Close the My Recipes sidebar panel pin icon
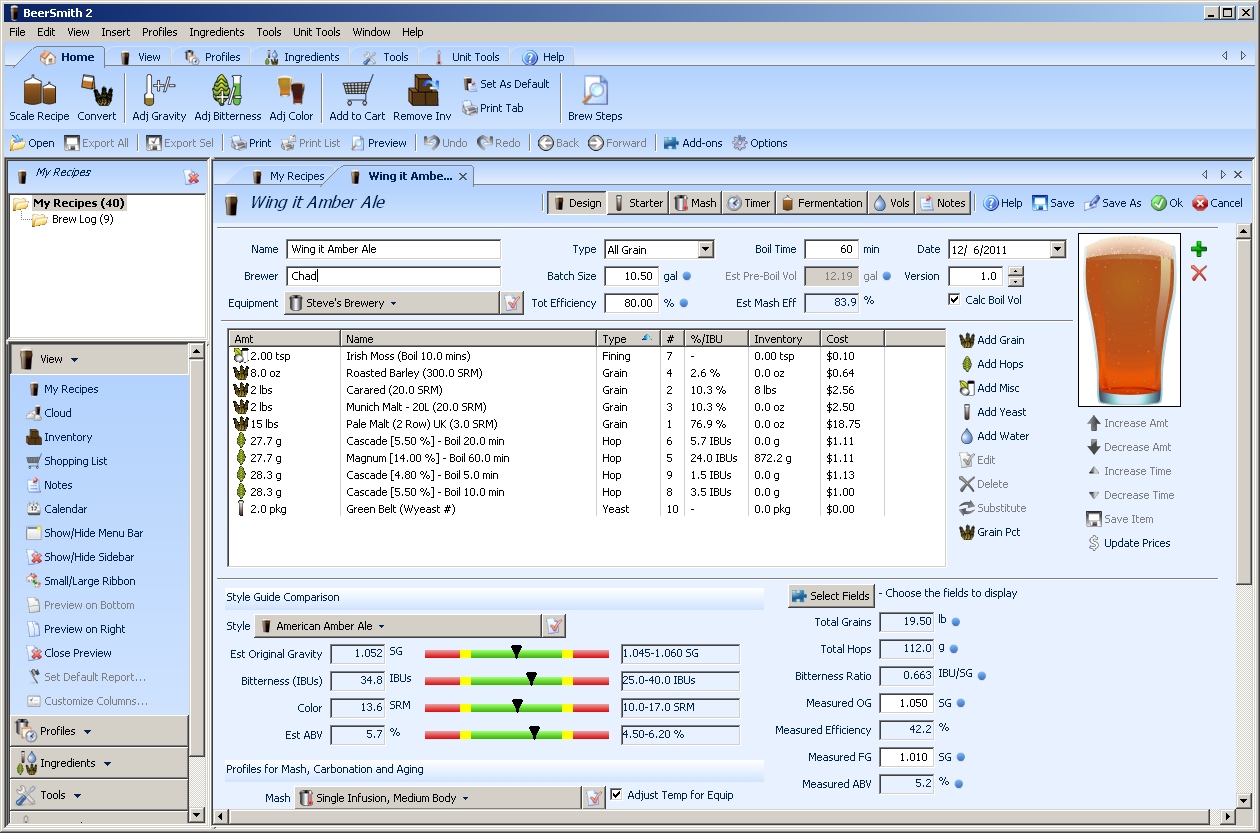The height and width of the screenshot is (833, 1260). [x=192, y=177]
